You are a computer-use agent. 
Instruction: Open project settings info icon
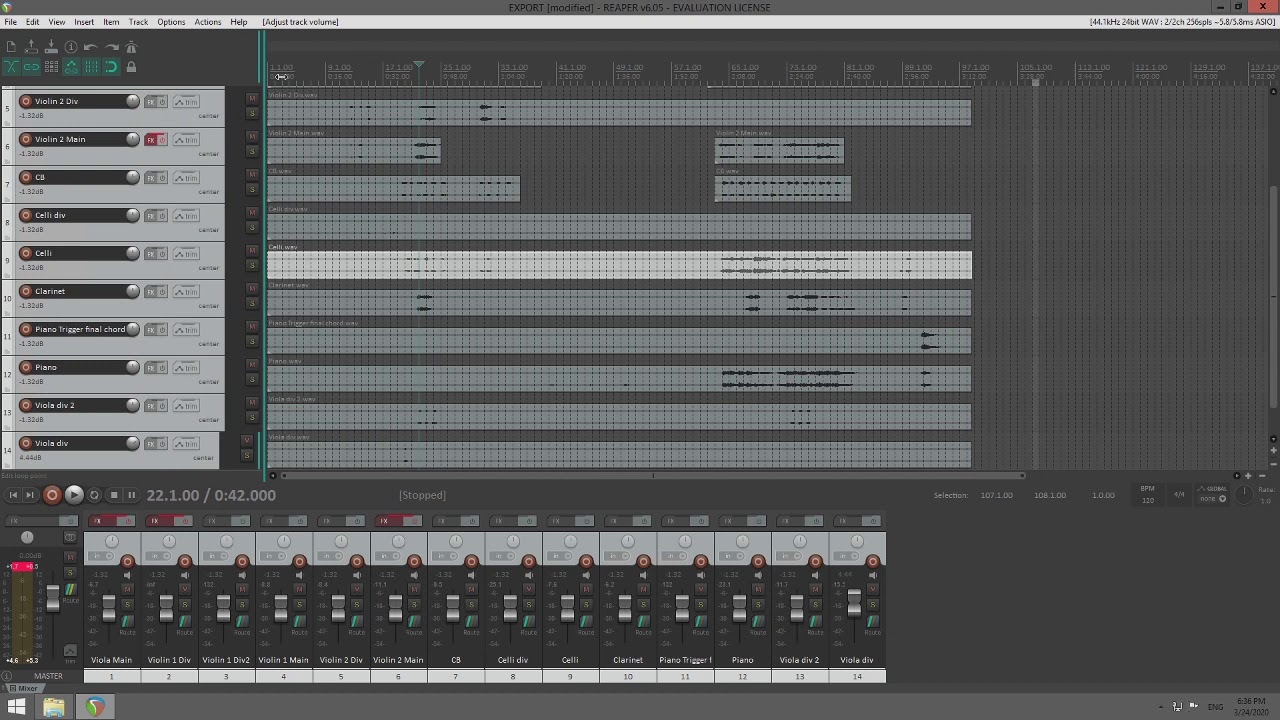click(71, 47)
